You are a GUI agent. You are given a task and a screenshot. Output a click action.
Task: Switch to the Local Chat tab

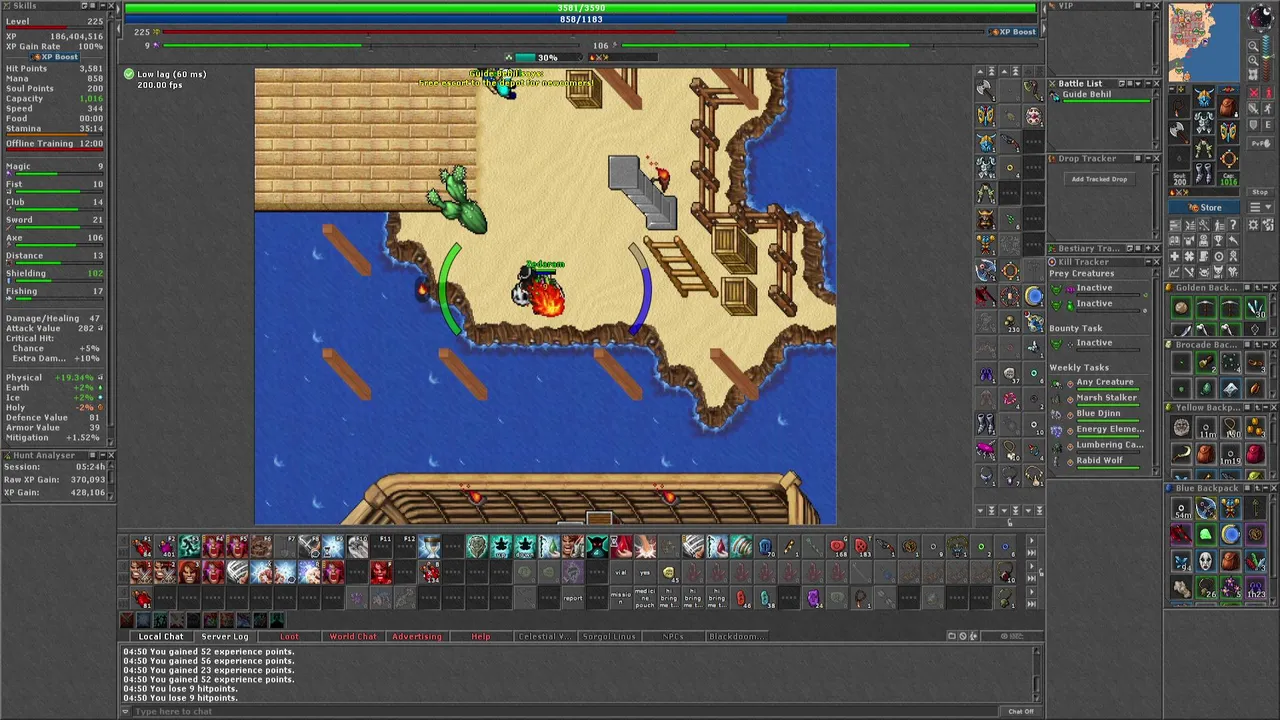click(161, 637)
